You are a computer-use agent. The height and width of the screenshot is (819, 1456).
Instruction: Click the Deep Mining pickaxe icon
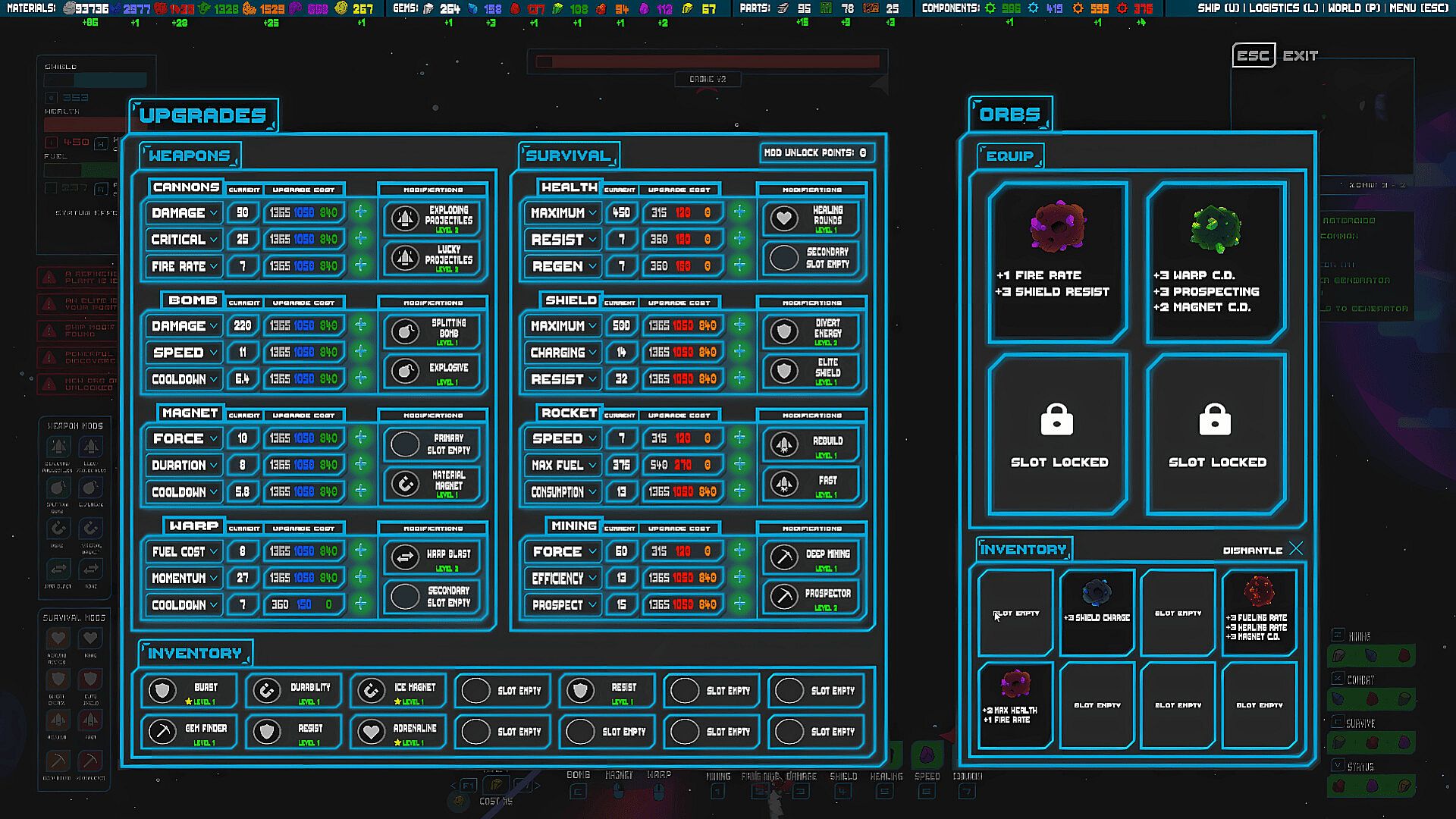784,557
